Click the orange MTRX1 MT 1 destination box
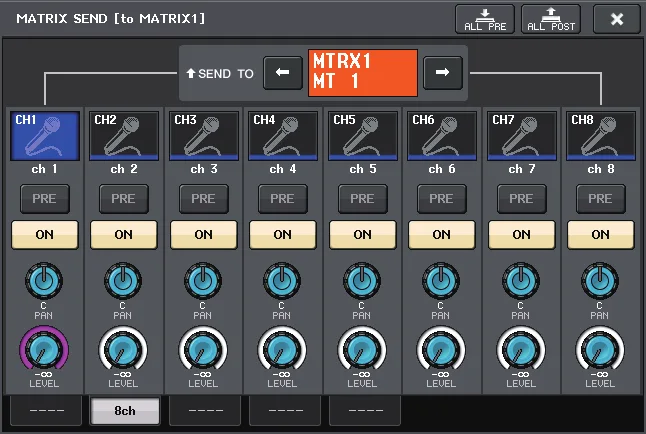Screen dimensions: 646x434 click(363, 73)
